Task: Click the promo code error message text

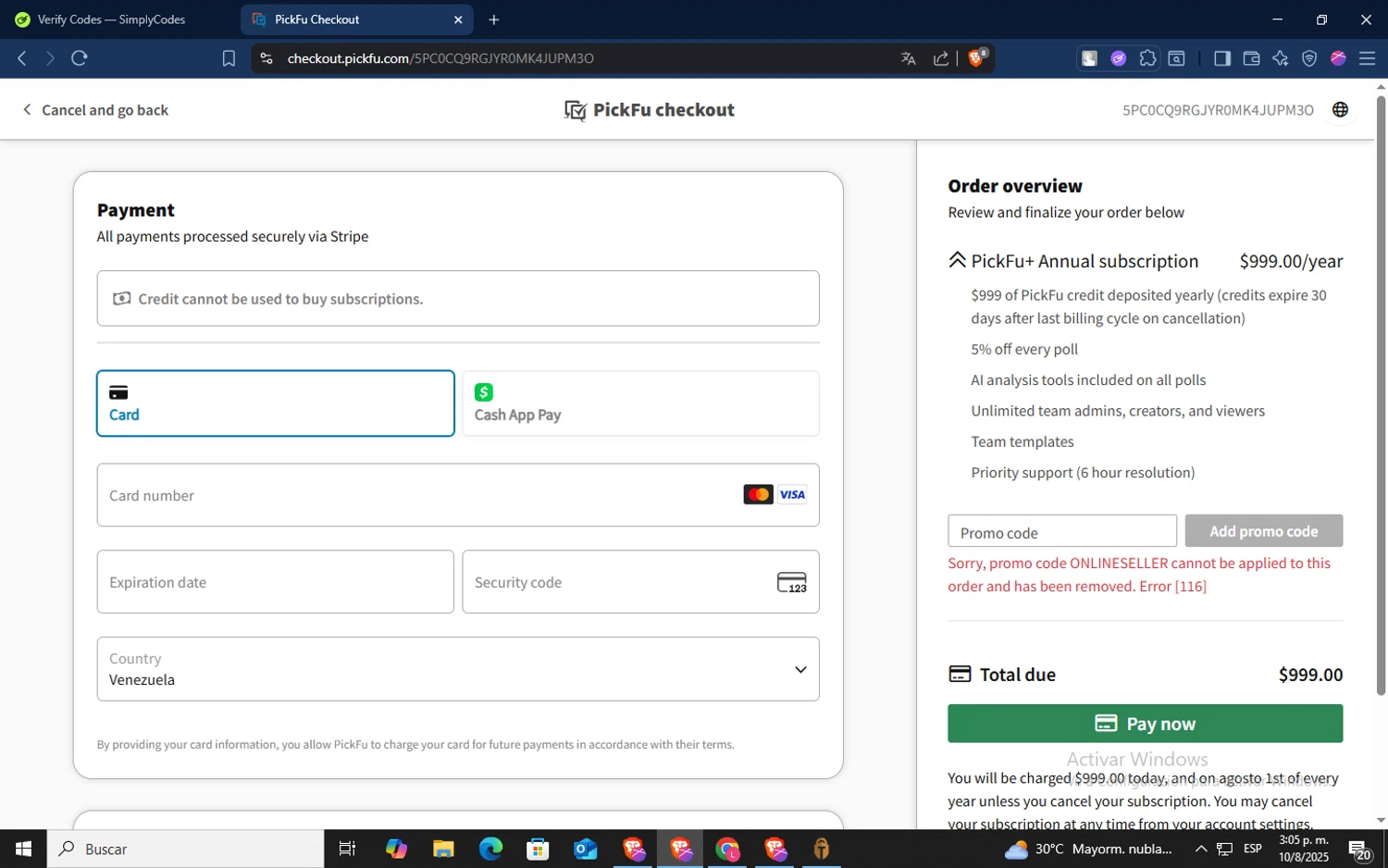Action: click(x=1139, y=575)
